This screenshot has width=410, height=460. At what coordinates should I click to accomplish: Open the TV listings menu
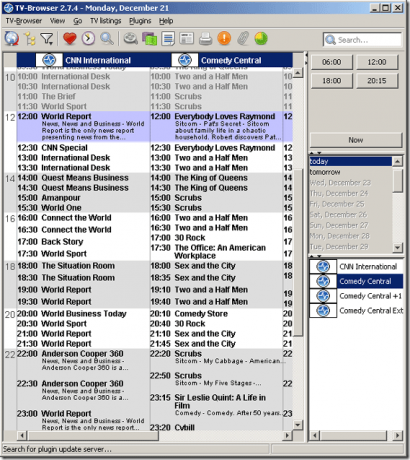click(105, 21)
